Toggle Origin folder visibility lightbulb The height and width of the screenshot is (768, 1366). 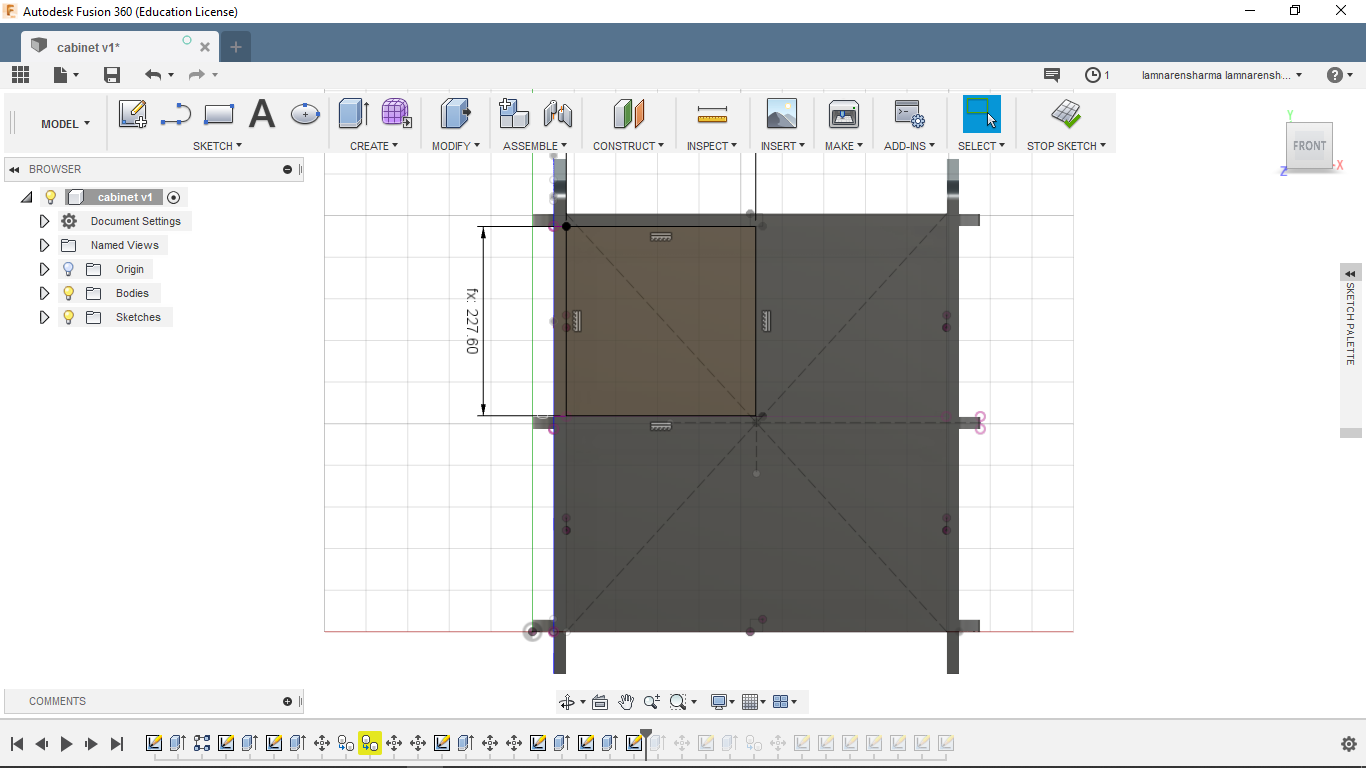[x=68, y=269]
